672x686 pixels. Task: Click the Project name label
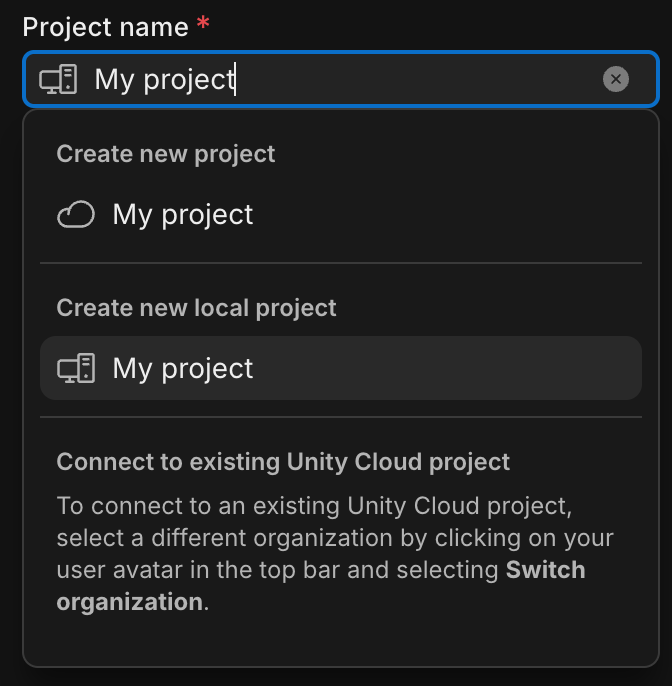pyautogui.click(x=105, y=27)
